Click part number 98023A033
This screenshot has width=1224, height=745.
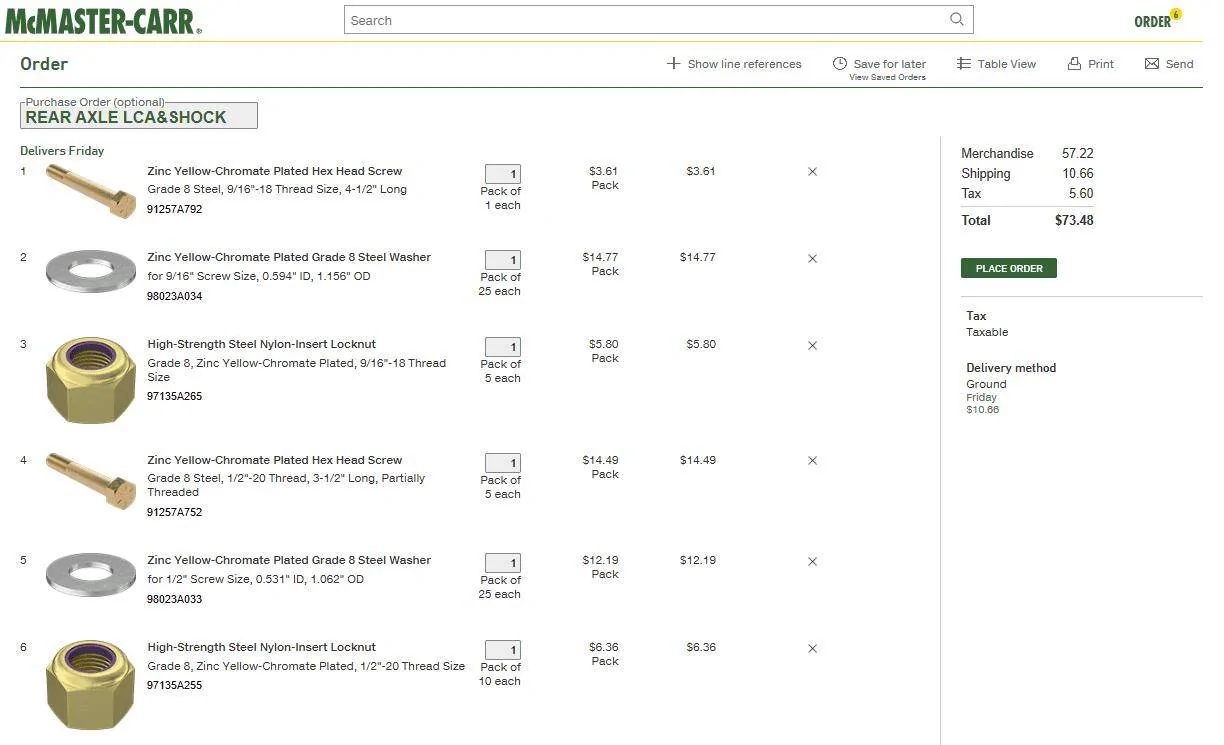(174, 599)
